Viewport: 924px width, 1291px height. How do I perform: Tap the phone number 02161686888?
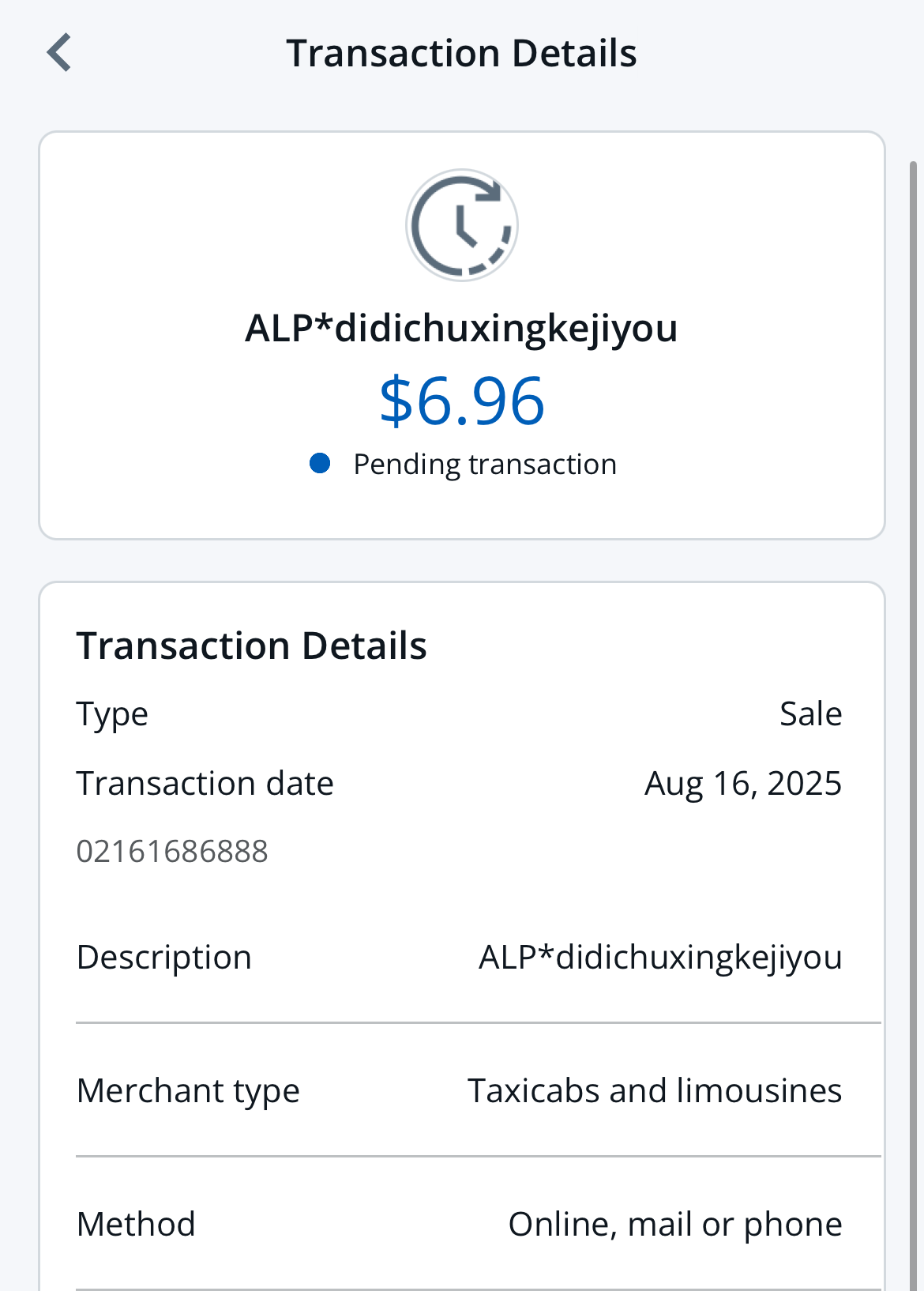[172, 852]
